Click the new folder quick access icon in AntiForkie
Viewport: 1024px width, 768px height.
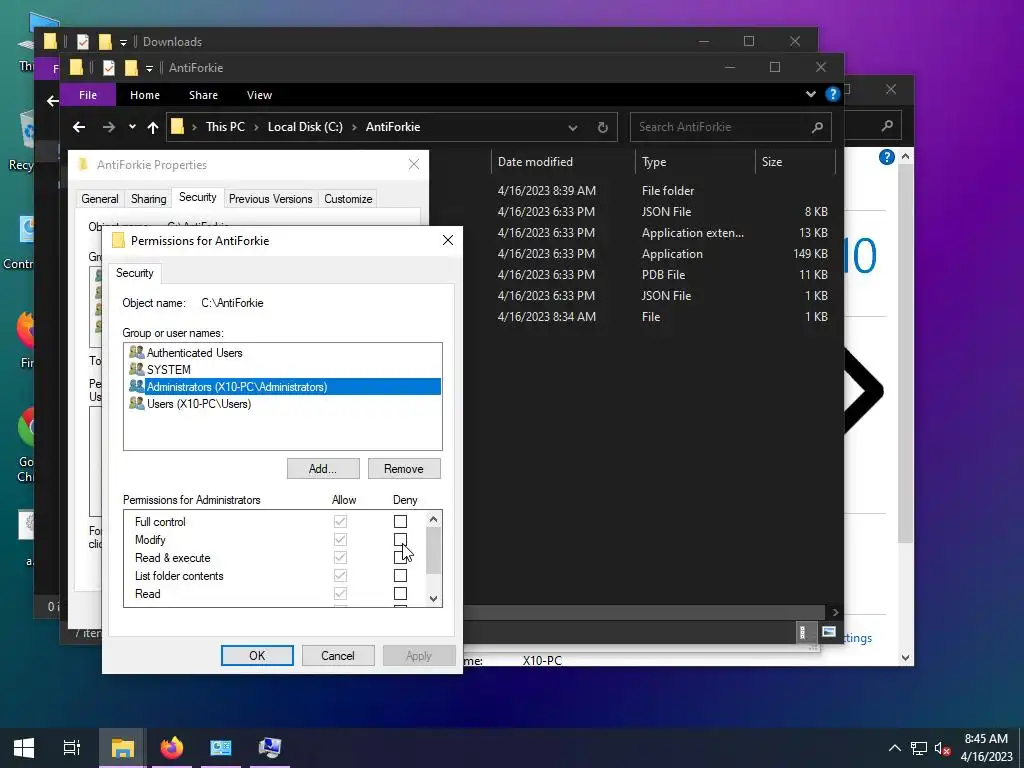point(131,67)
